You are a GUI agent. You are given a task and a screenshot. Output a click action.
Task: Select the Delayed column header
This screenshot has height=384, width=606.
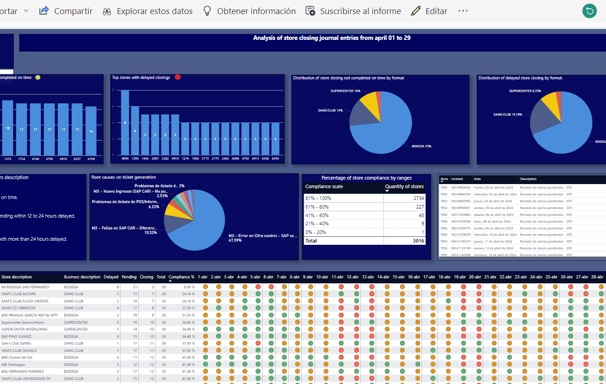pos(111,277)
